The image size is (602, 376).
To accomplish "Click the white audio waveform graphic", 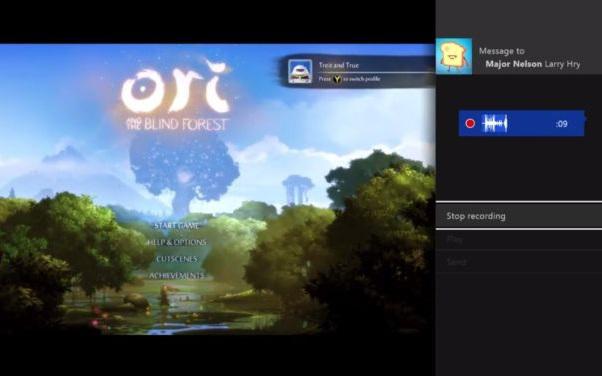I will pos(495,123).
